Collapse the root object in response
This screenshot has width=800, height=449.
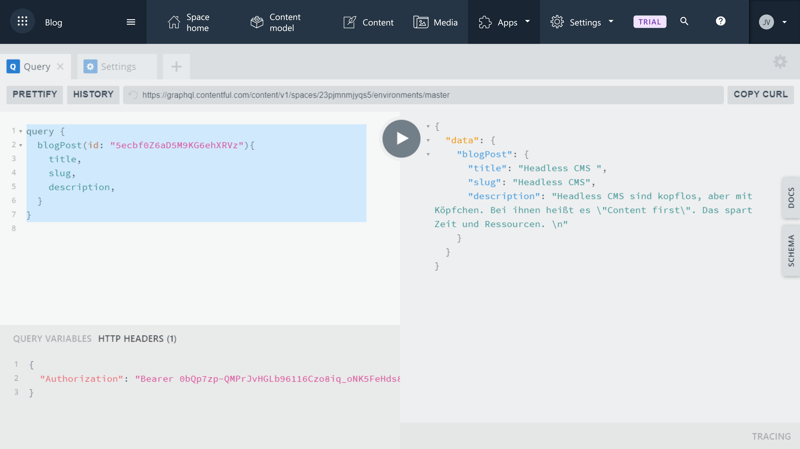pos(428,126)
